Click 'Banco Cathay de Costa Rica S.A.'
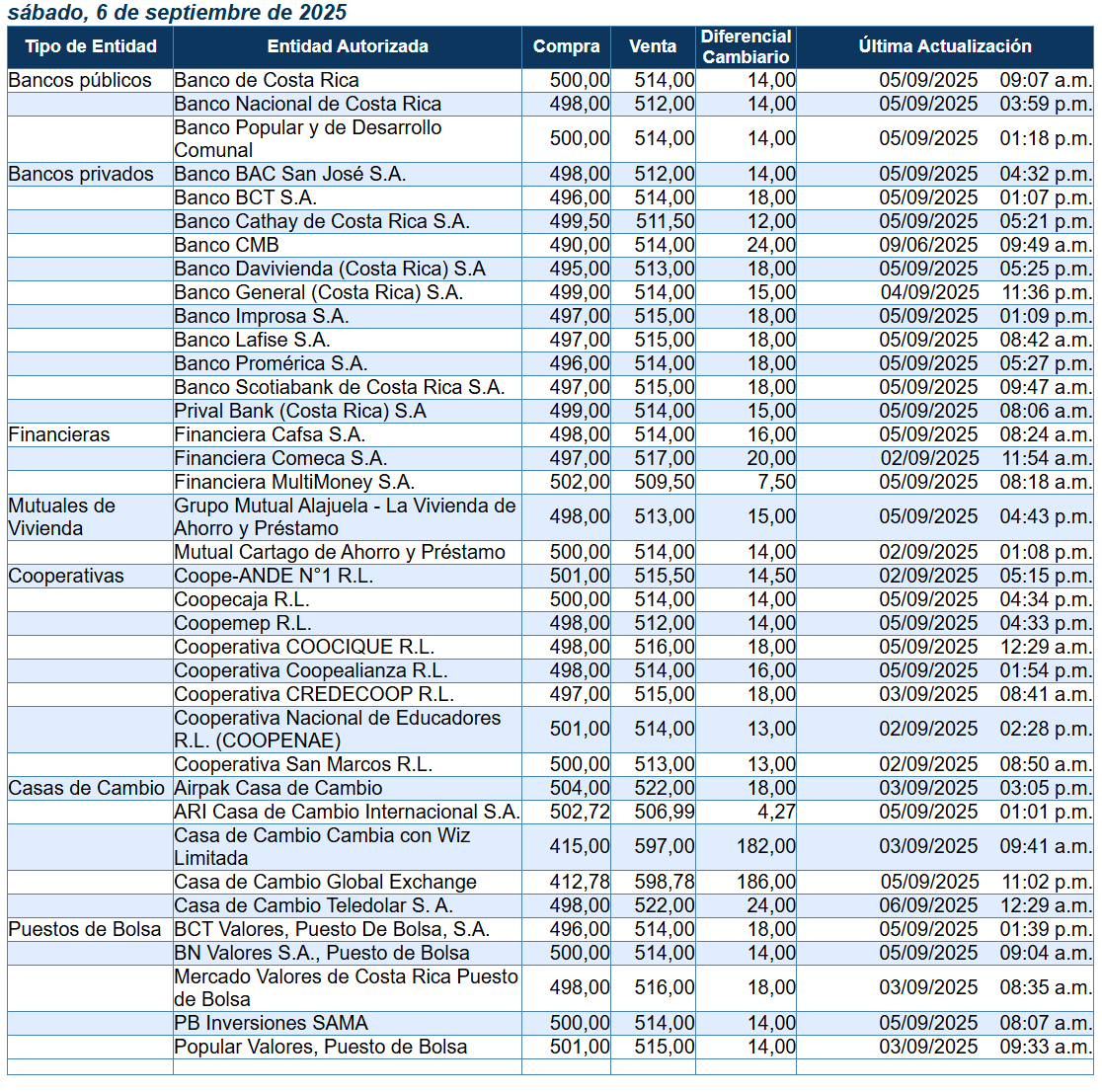Image resolution: width=1102 pixels, height=1092 pixels. 322,222
